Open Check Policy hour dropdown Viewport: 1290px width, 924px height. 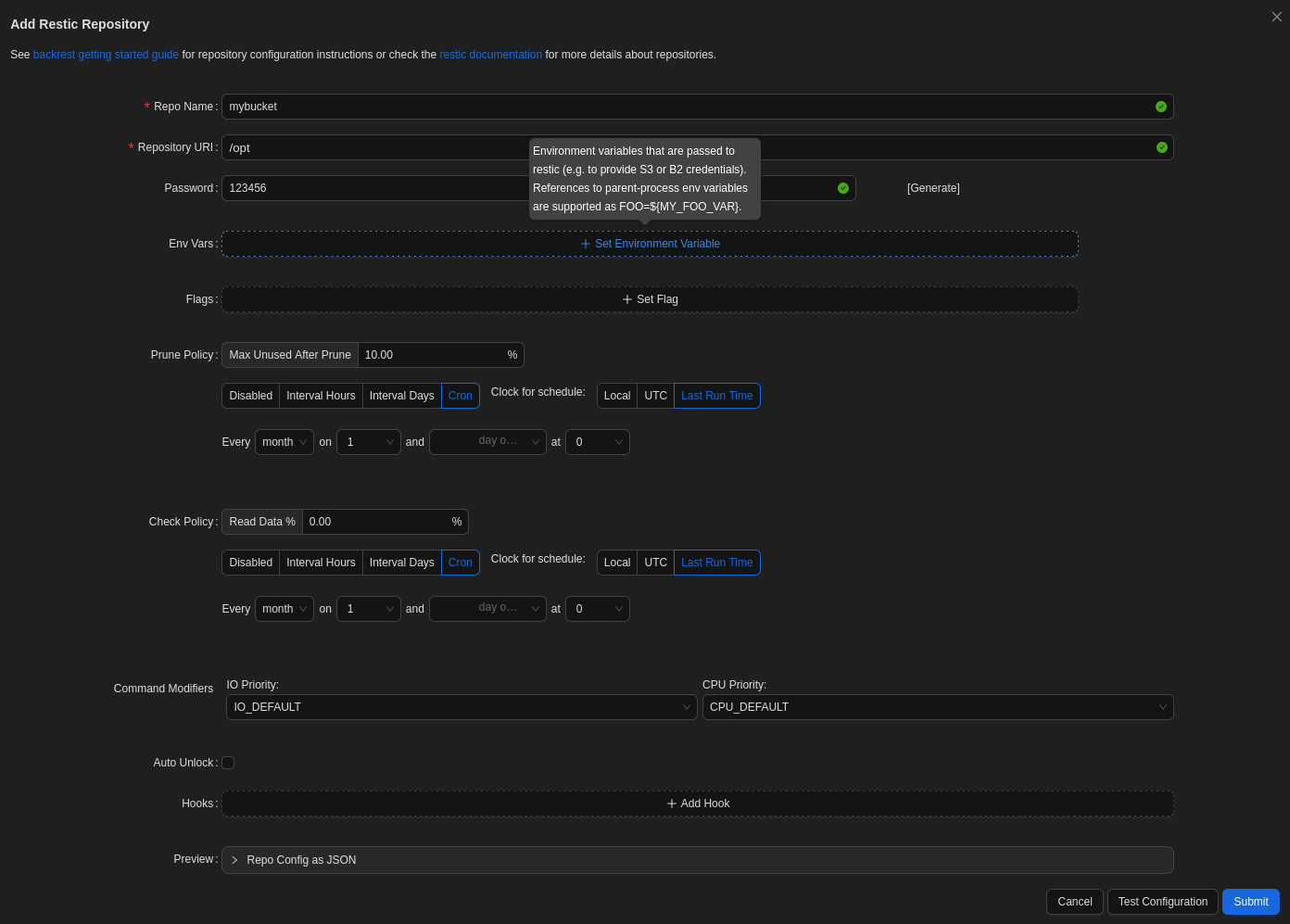[598, 609]
